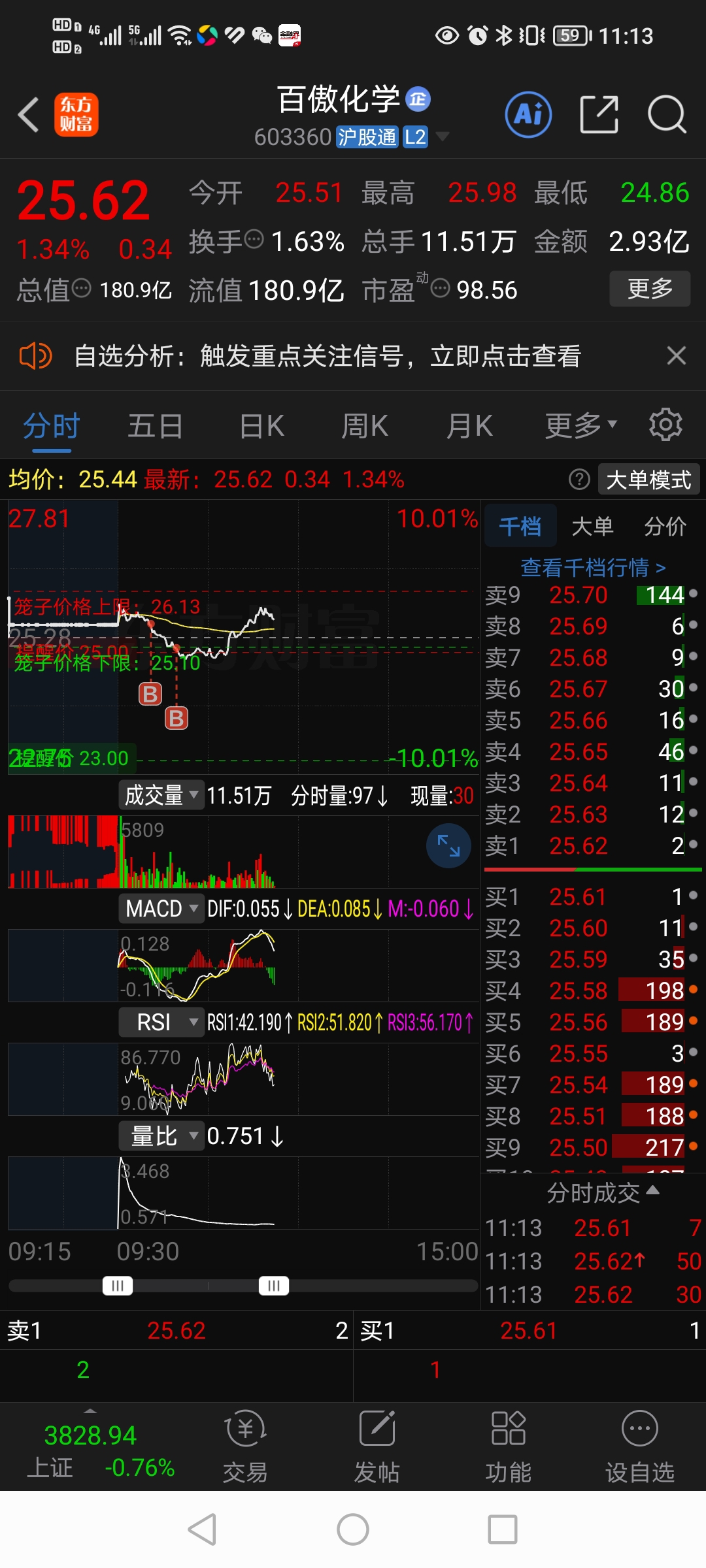Image resolution: width=706 pixels, height=1568 pixels.
Task: Switch to 周K chart tab
Action: tap(365, 426)
